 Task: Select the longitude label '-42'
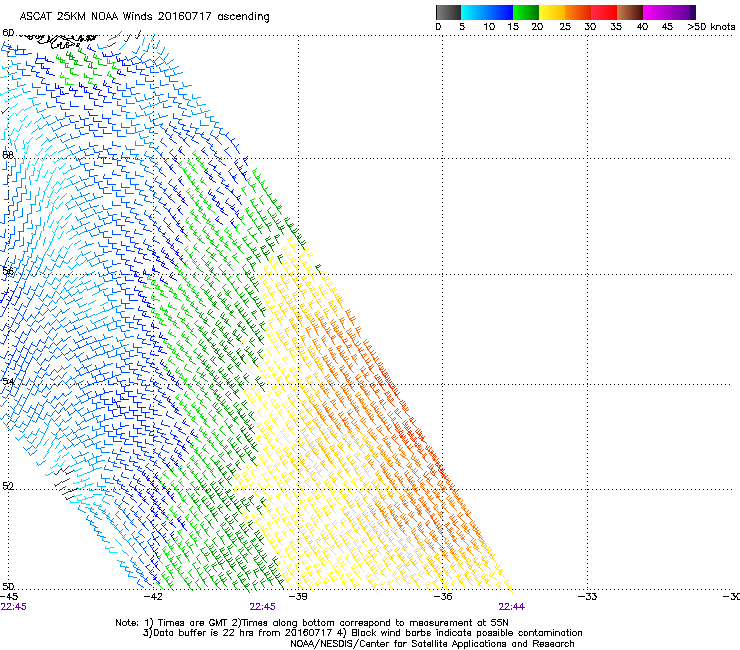click(153, 597)
